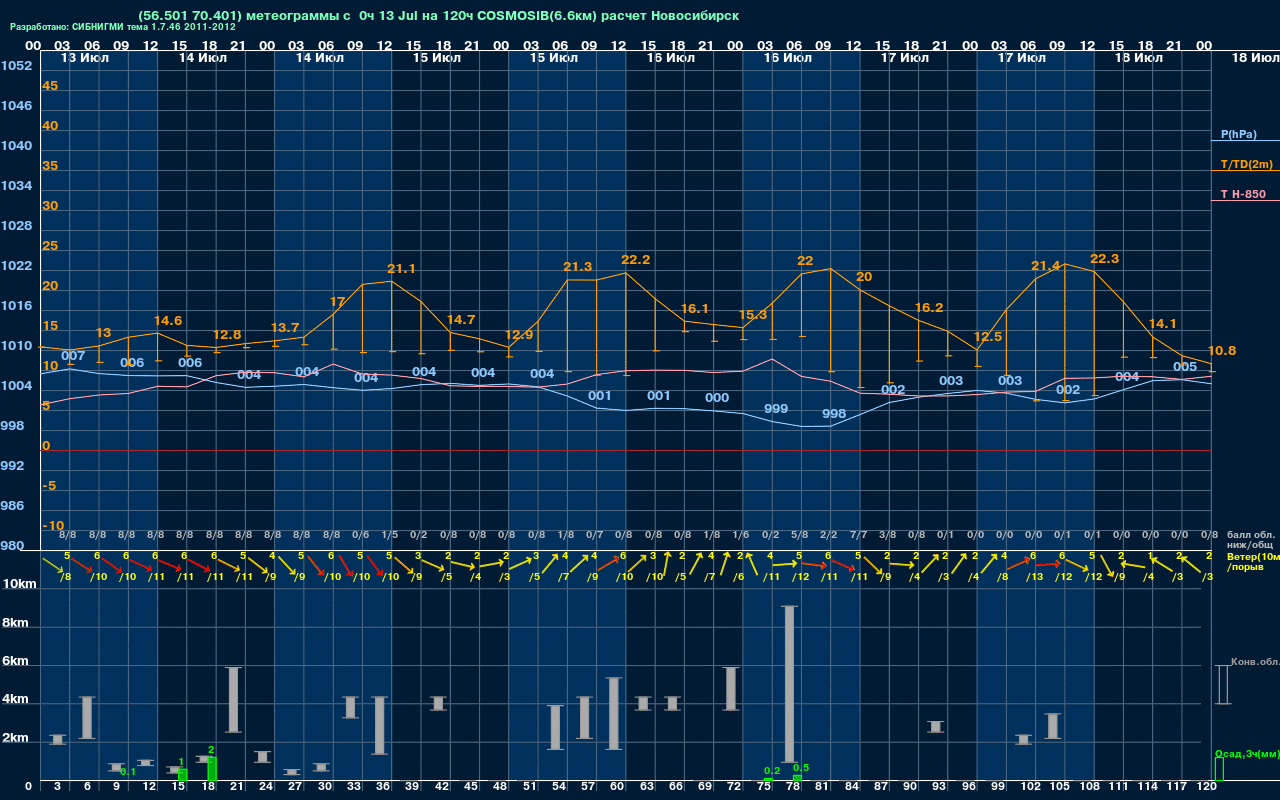Click the temperature label 13.7
Screen dimensions: 1280x800
[x=285, y=328]
